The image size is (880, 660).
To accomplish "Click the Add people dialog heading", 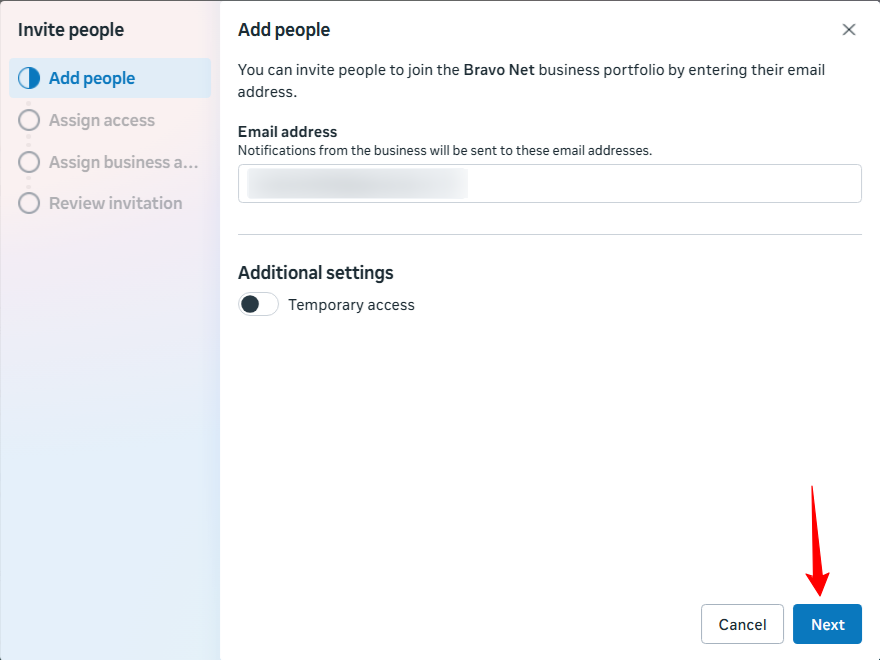I will [x=284, y=30].
